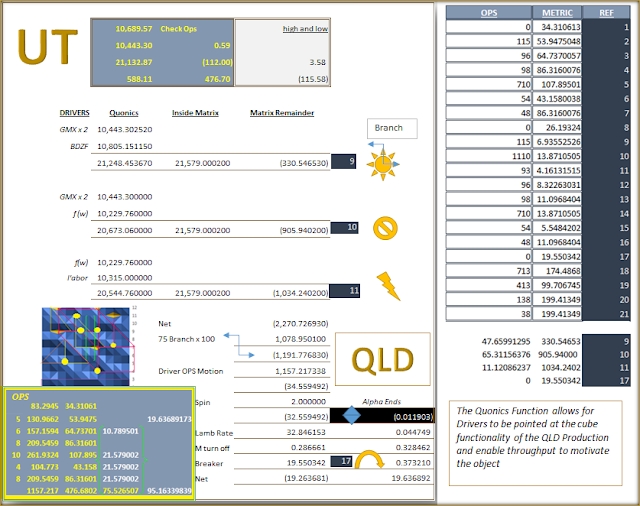Click the blue diamond icon next to Alpha Ends
The width and height of the screenshot is (640, 506).
[x=351, y=415]
